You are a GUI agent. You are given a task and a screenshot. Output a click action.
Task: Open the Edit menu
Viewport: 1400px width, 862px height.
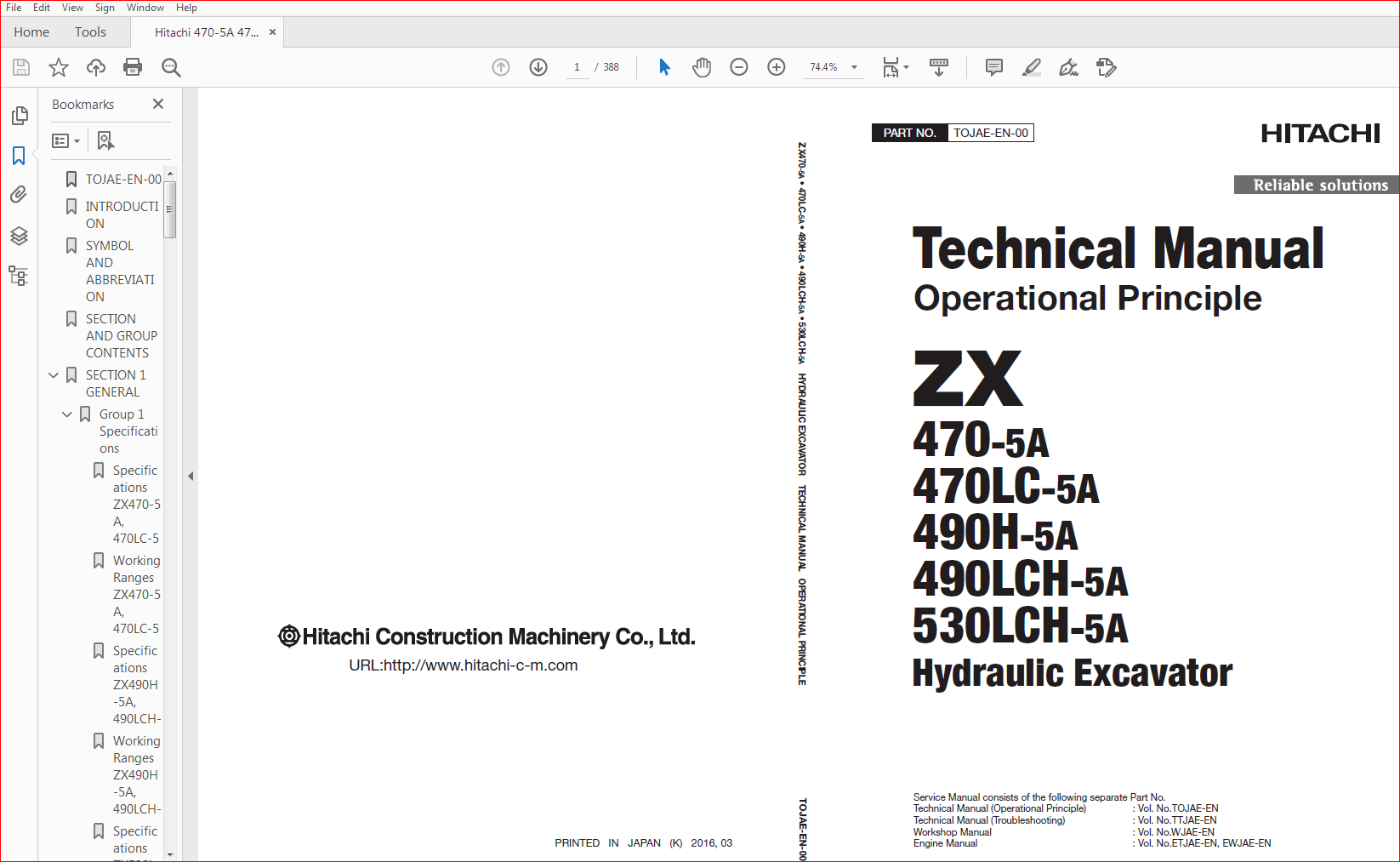pyautogui.click(x=42, y=8)
